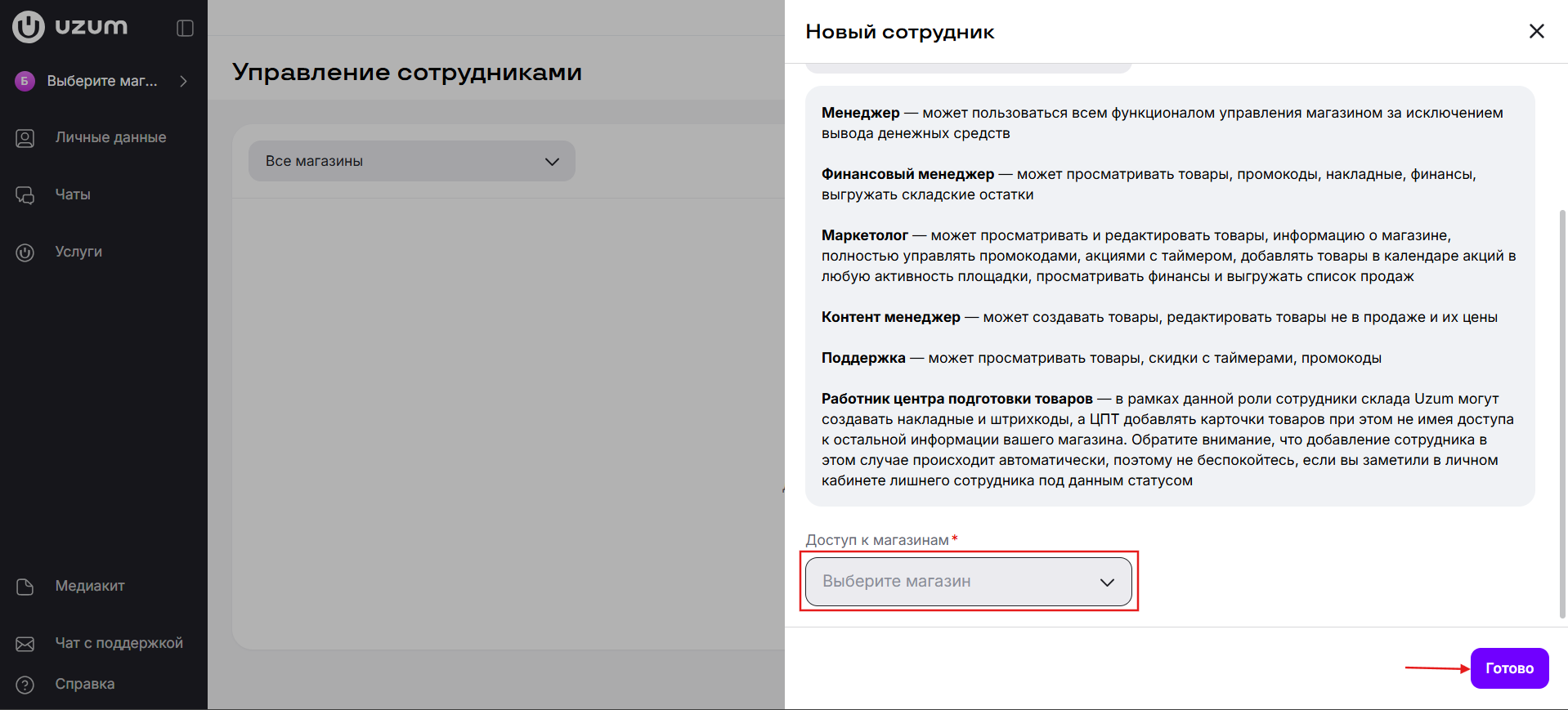Click the Поддержка role name

[x=863, y=358]
